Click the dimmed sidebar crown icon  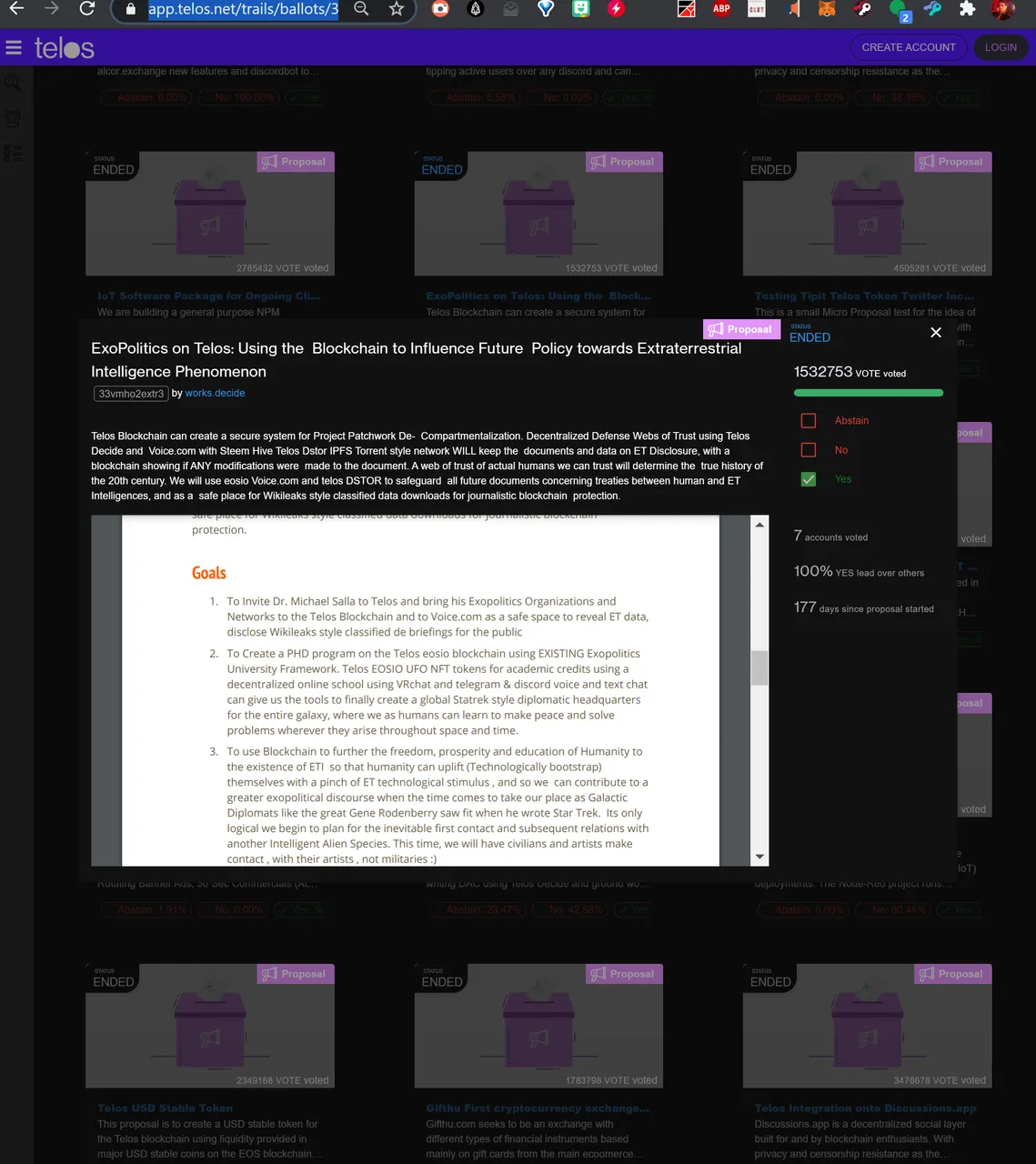[x=13, y=118]
